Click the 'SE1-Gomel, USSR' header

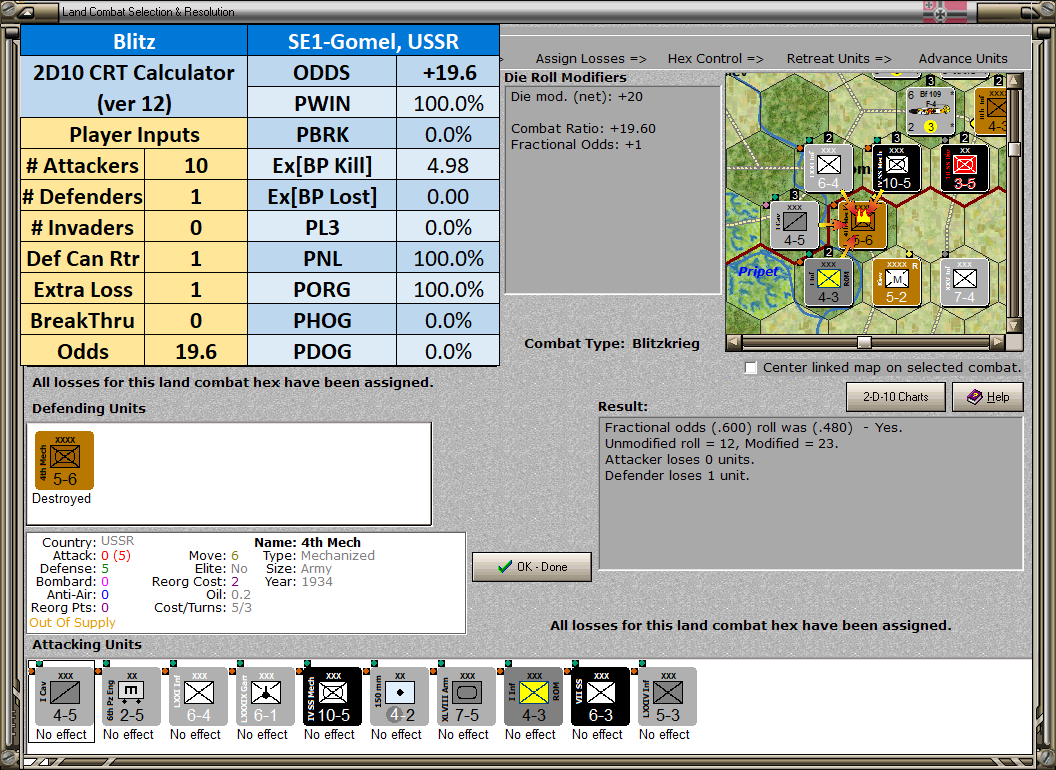coord(373,41)
